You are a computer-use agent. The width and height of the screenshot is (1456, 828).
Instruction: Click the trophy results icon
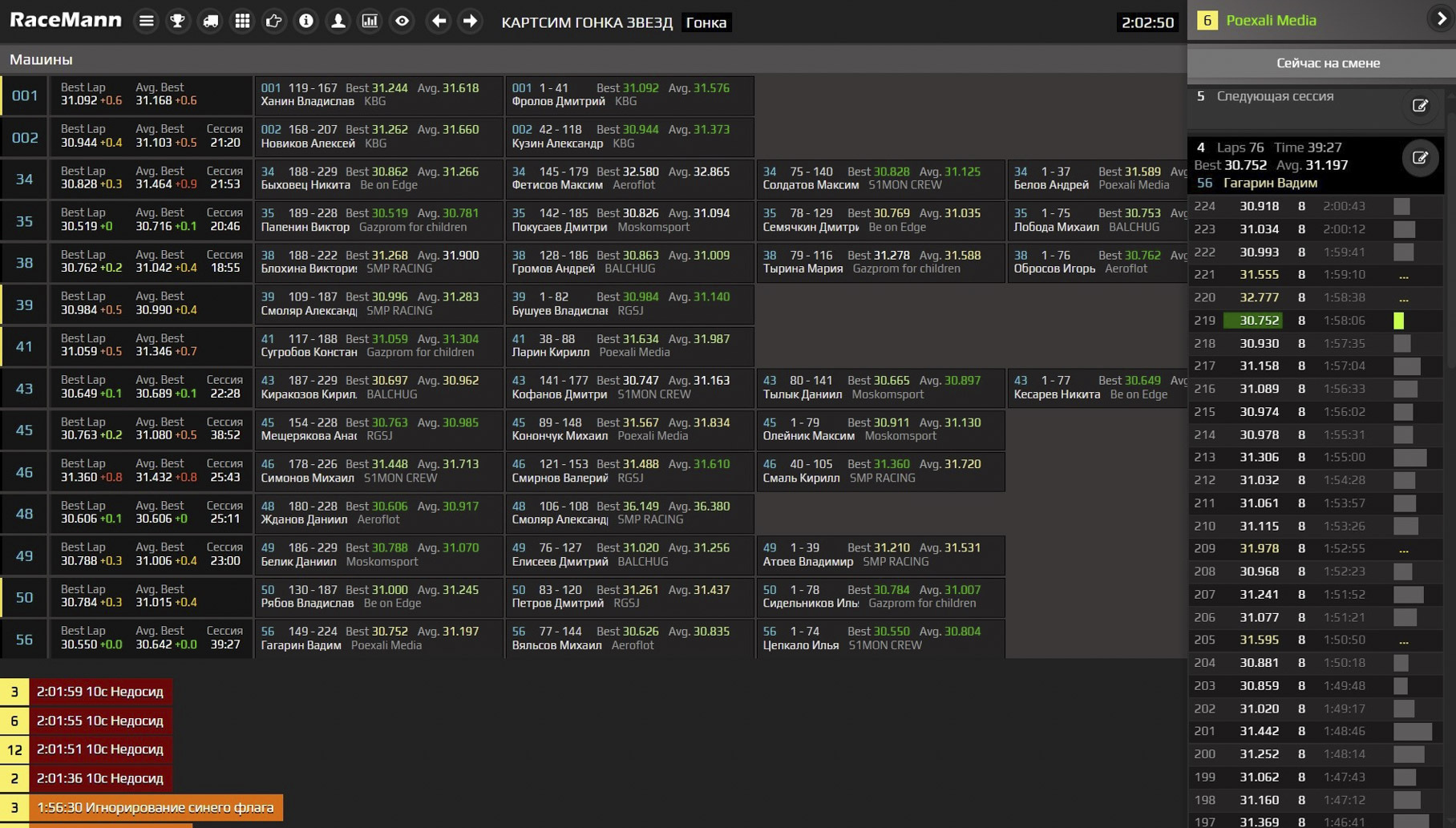[178, 22]
